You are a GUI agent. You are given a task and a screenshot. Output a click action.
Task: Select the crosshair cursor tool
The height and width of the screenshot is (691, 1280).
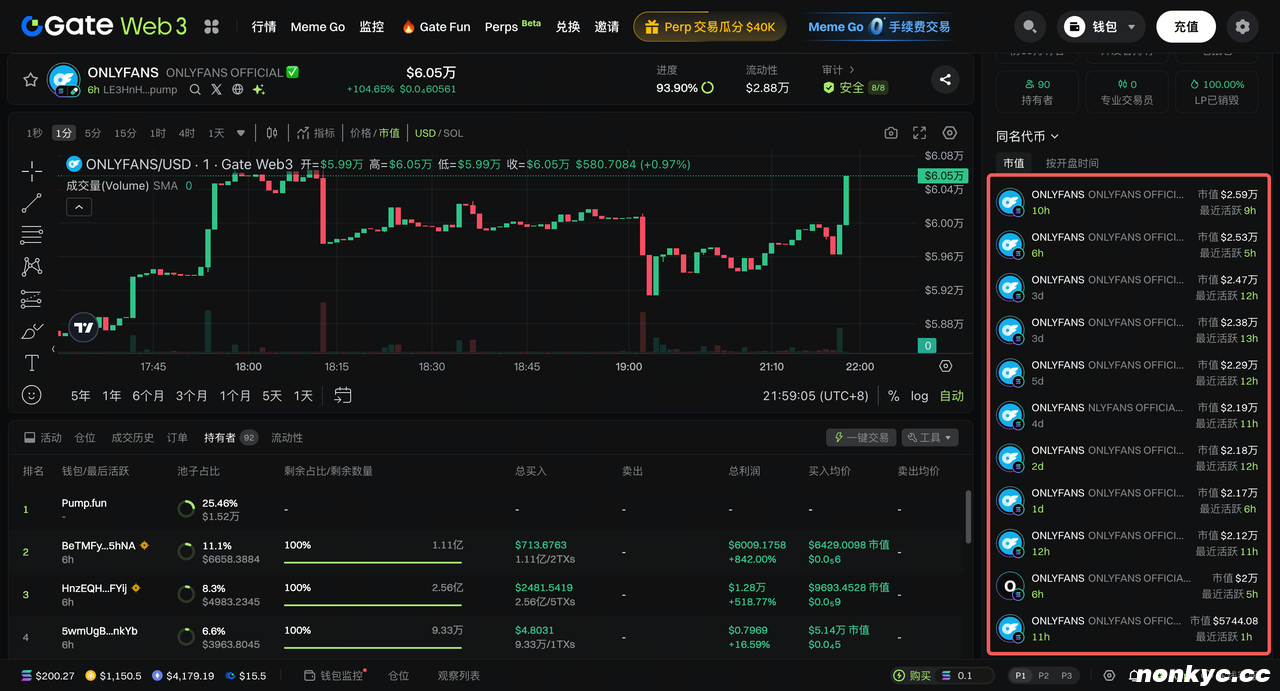[32, 171]
